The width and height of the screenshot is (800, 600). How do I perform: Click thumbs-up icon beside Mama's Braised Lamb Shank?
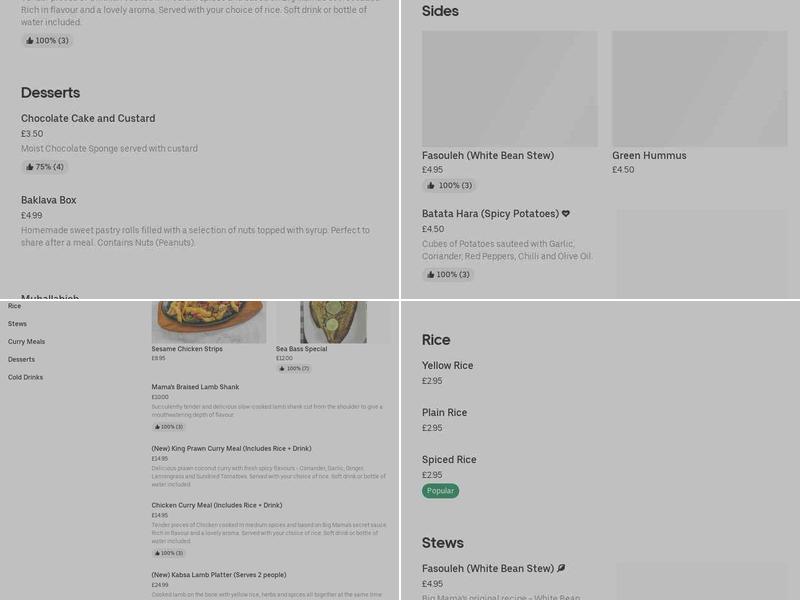tap(158, 426)
